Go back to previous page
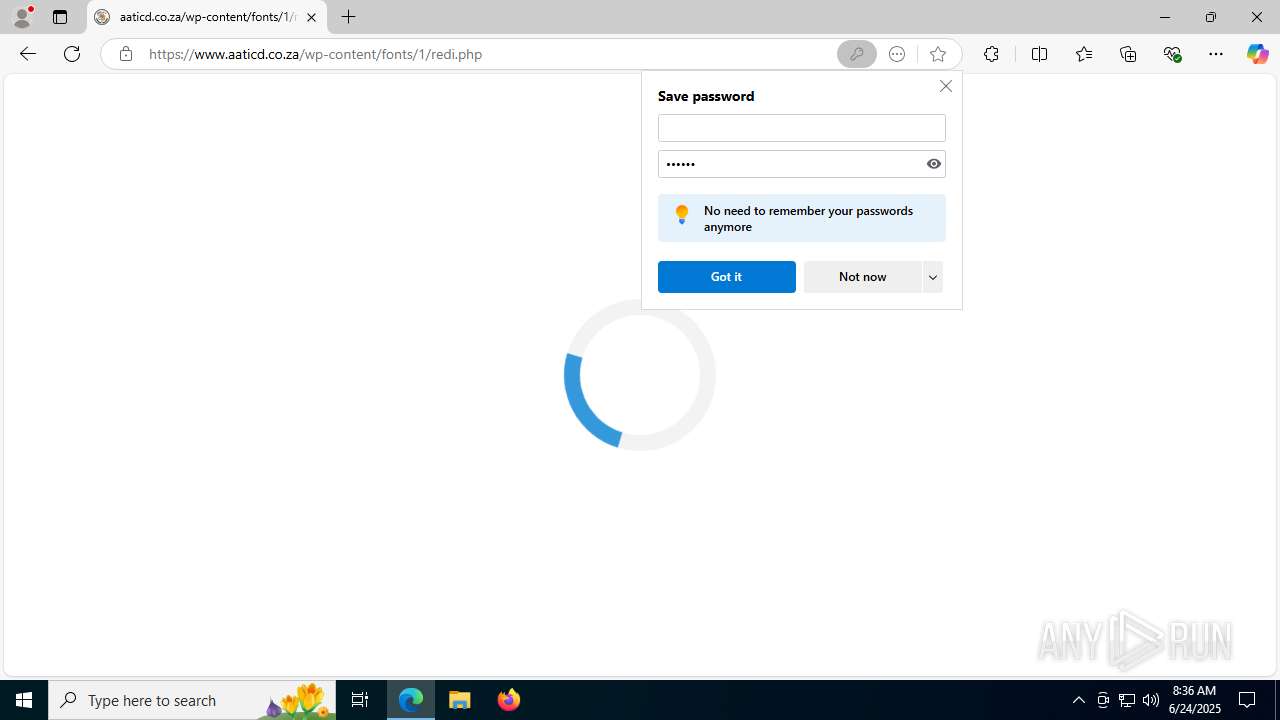The image size is (1280, 720). (x=28, y=54)
